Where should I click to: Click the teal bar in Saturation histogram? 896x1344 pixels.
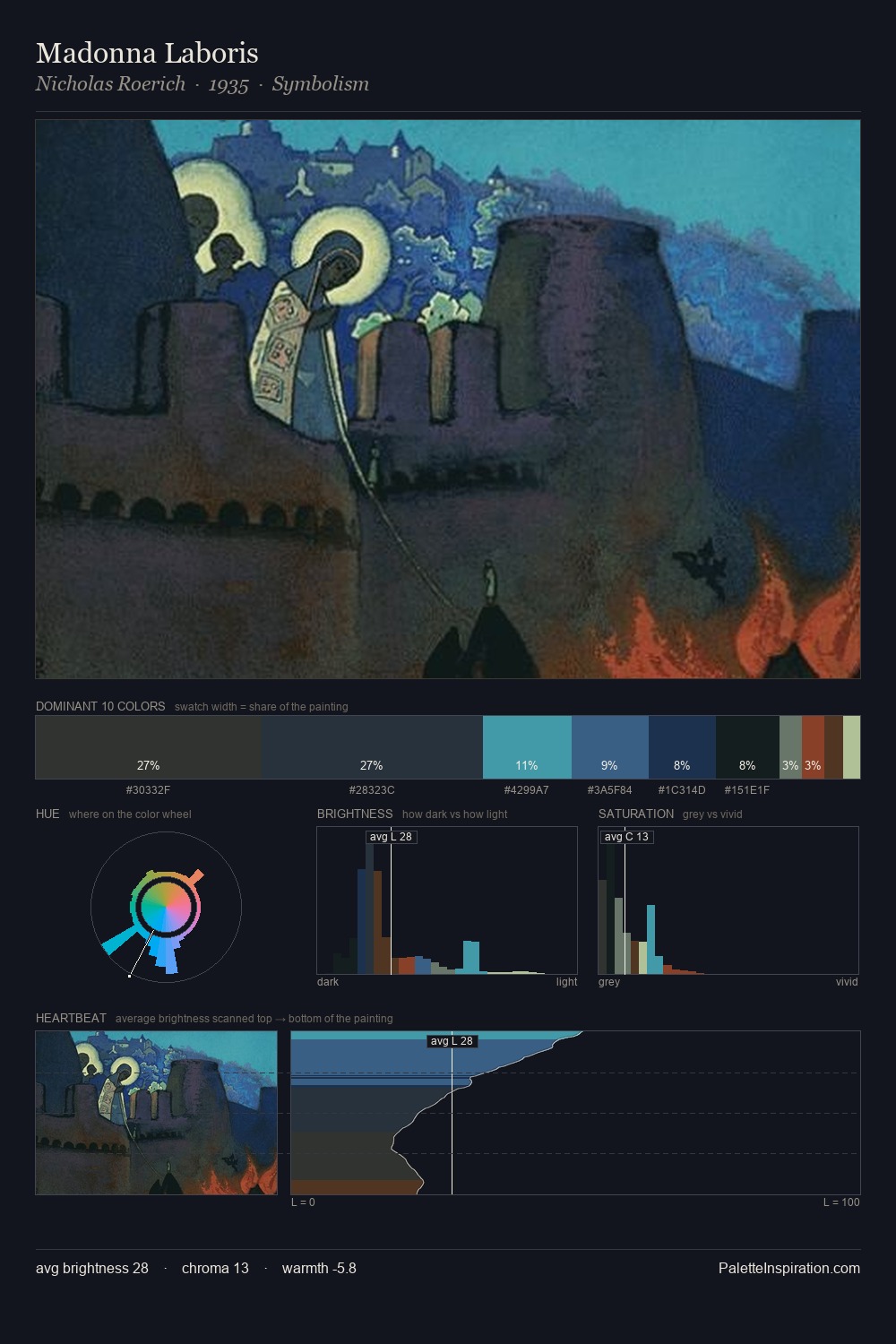pos(651,939)
